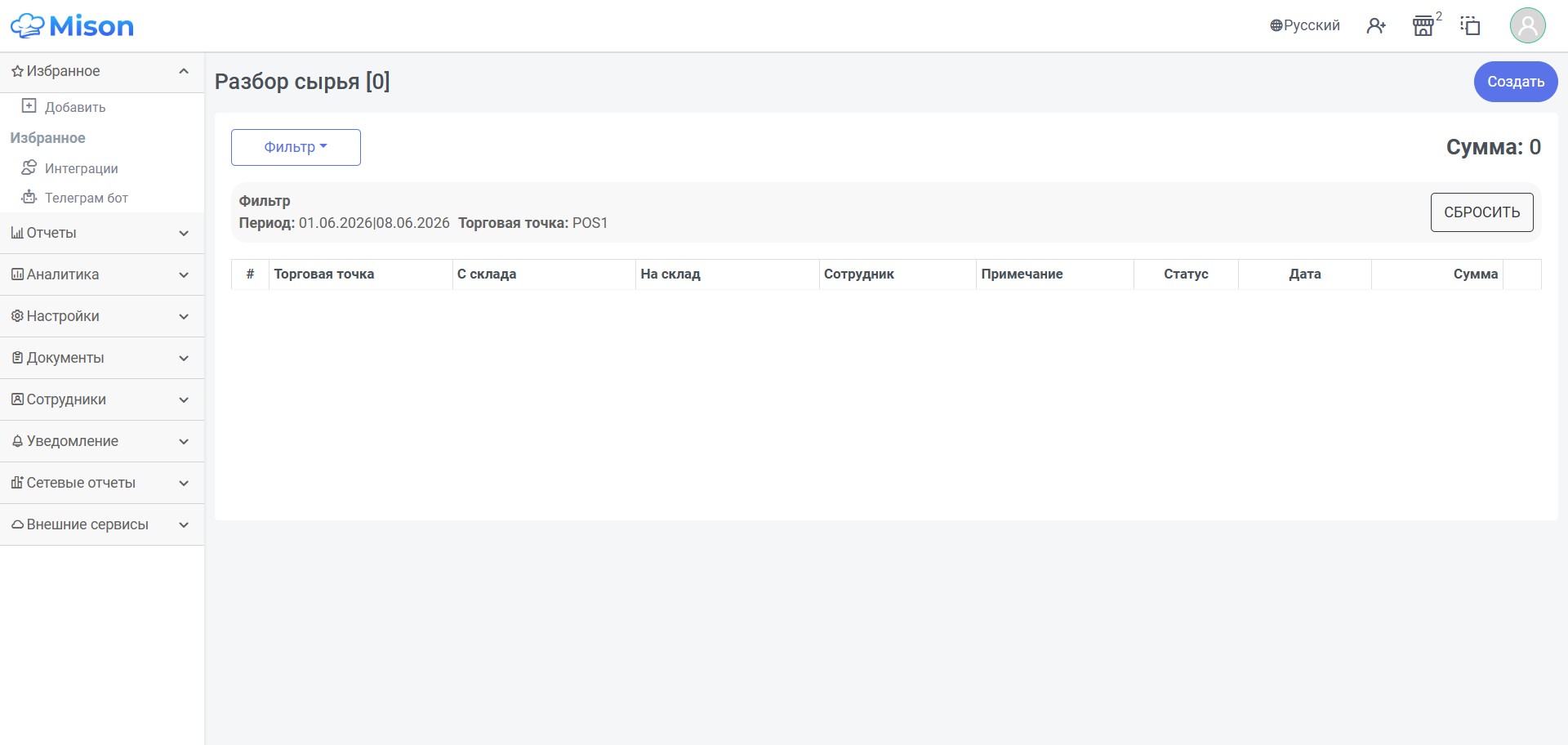Screen dimensions: 1568x745
Task: Open Телеграм бот in favorites
Action: 74,198
